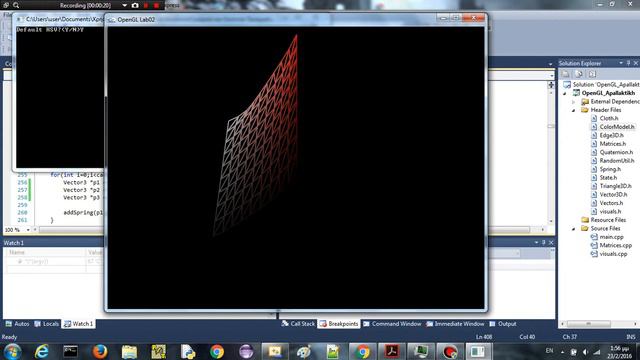Select Quaternion.h header file
This screenshot has width=640, height=360.
click(616, 152)
